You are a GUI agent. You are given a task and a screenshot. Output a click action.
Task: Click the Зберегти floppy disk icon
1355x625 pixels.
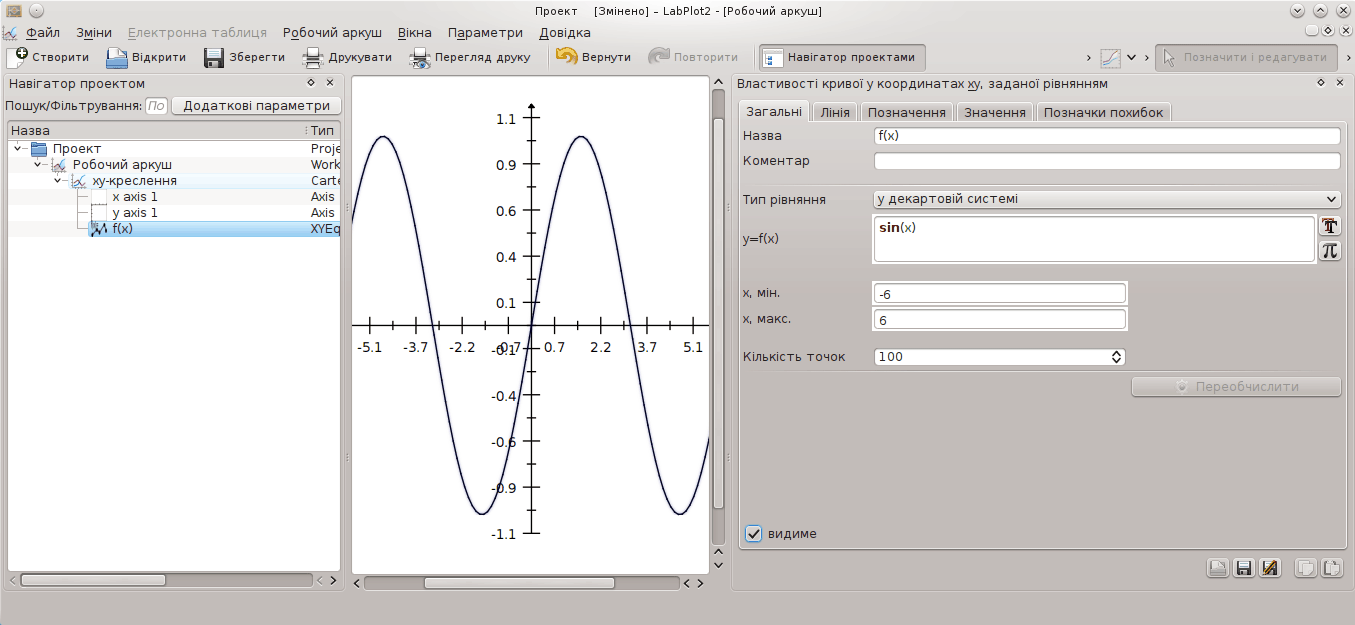click(x=214, y=57)
